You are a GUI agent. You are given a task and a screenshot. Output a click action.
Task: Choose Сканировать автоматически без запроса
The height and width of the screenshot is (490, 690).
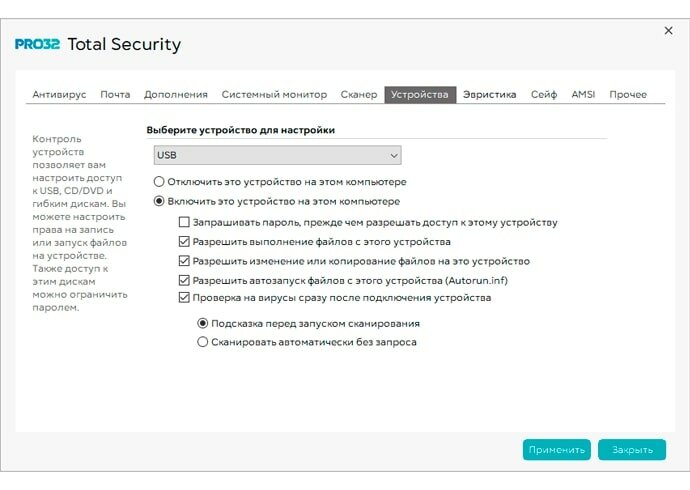click(x=203, y=342)
